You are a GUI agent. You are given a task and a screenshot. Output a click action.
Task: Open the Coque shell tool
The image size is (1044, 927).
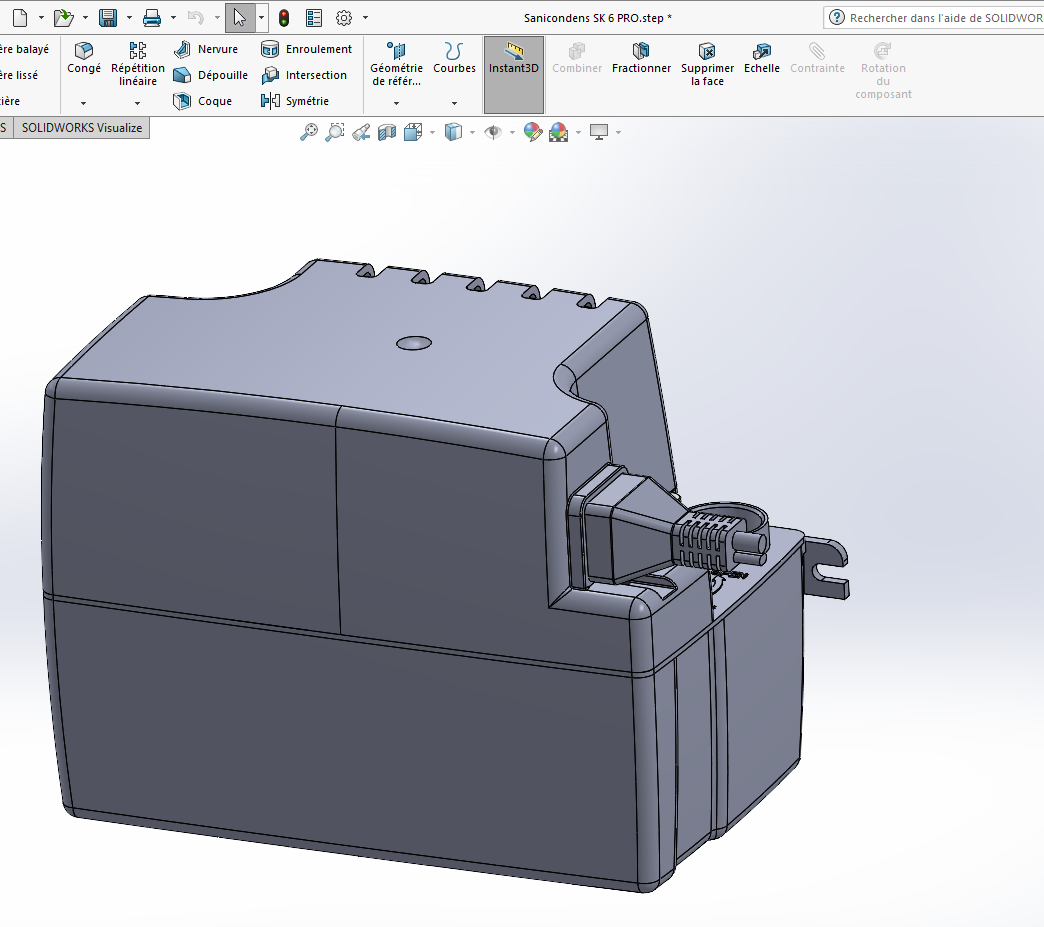(202, 101)
